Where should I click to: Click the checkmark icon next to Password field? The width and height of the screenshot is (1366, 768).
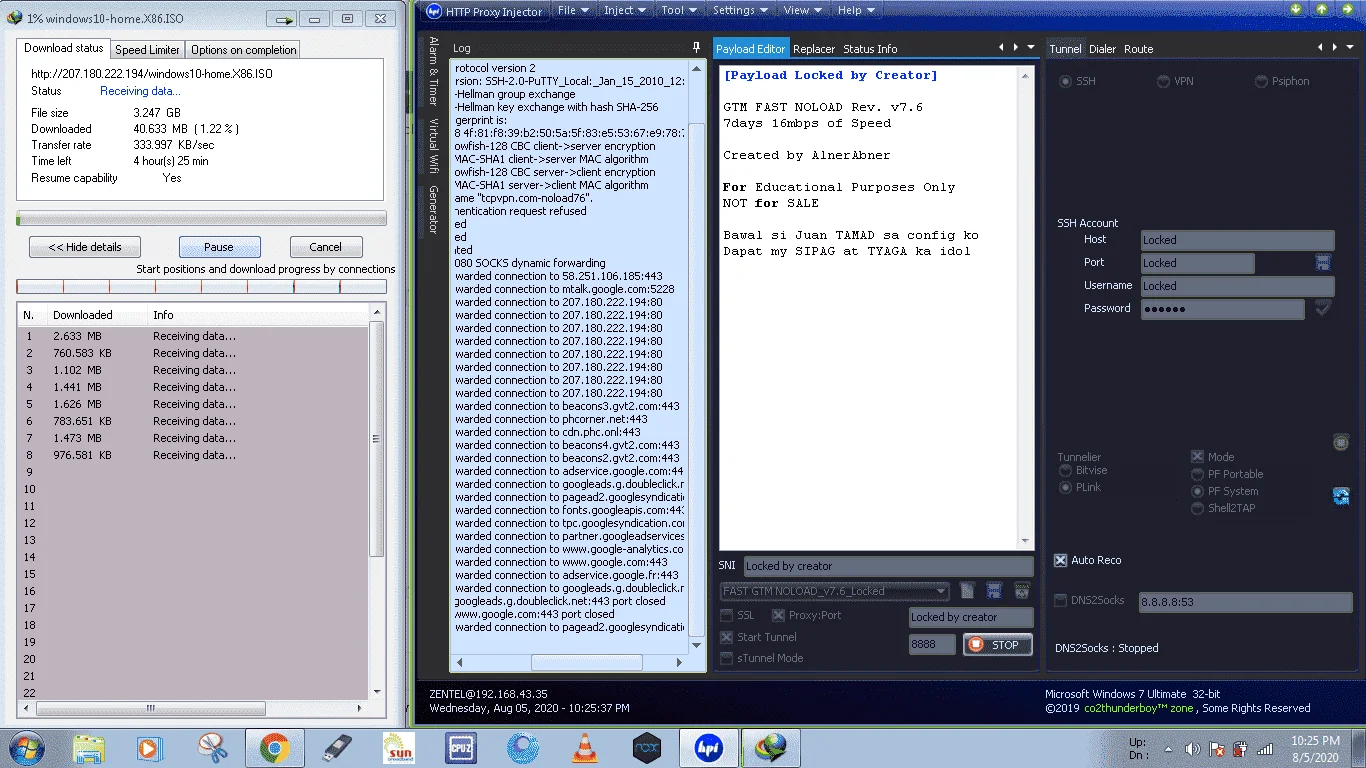(x=1323, y=309)
